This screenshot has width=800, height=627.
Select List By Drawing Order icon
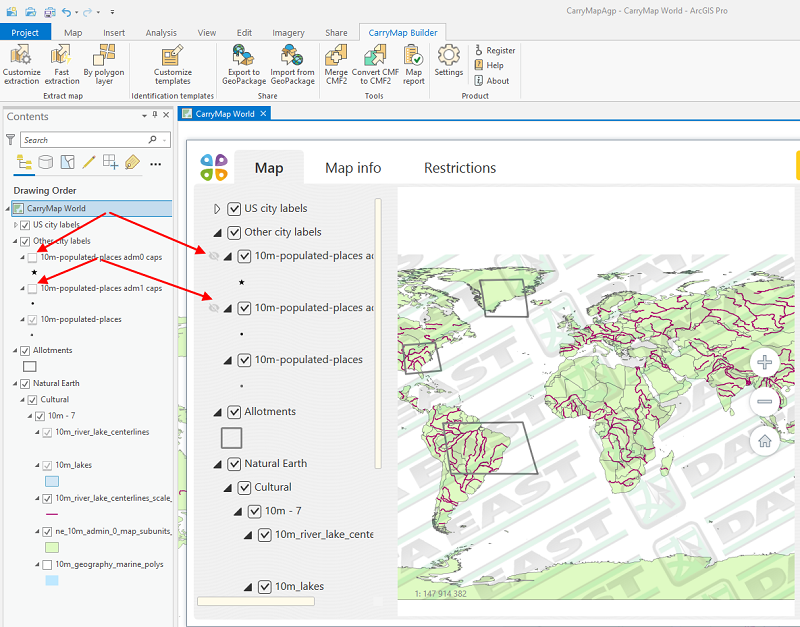click(x=24, y=163)
